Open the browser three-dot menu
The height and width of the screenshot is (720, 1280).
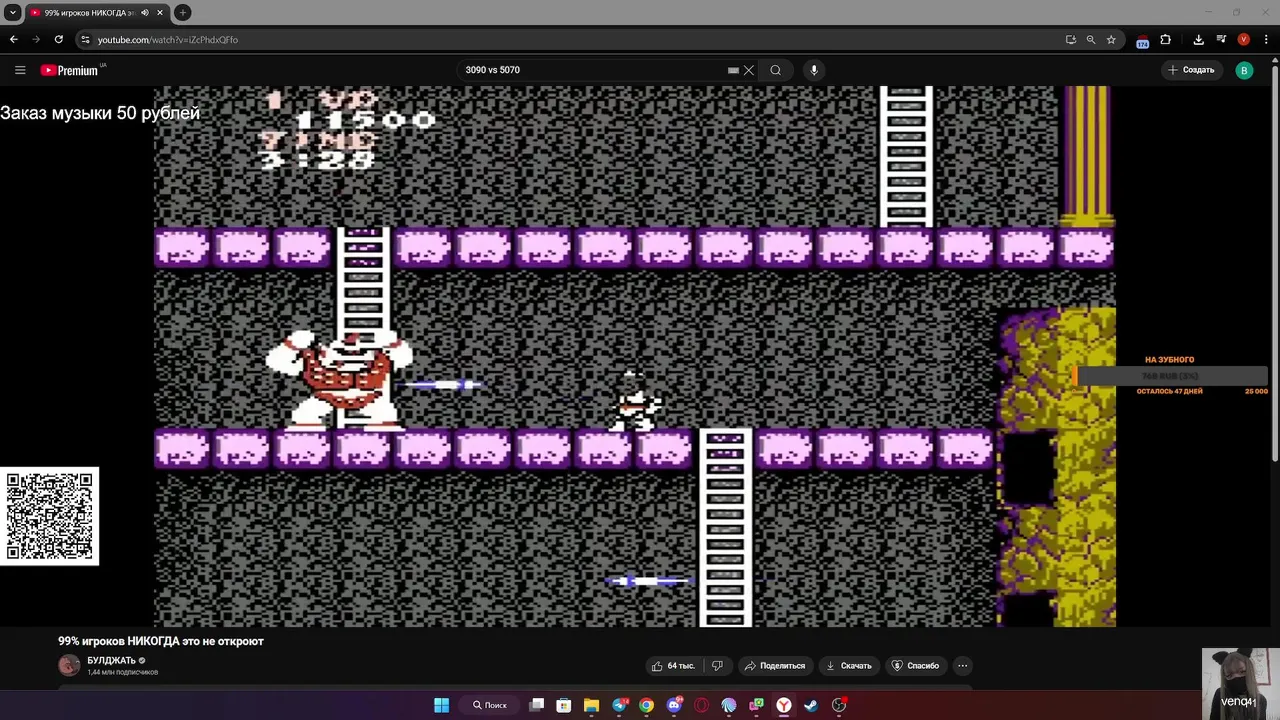pos(1266,40)
